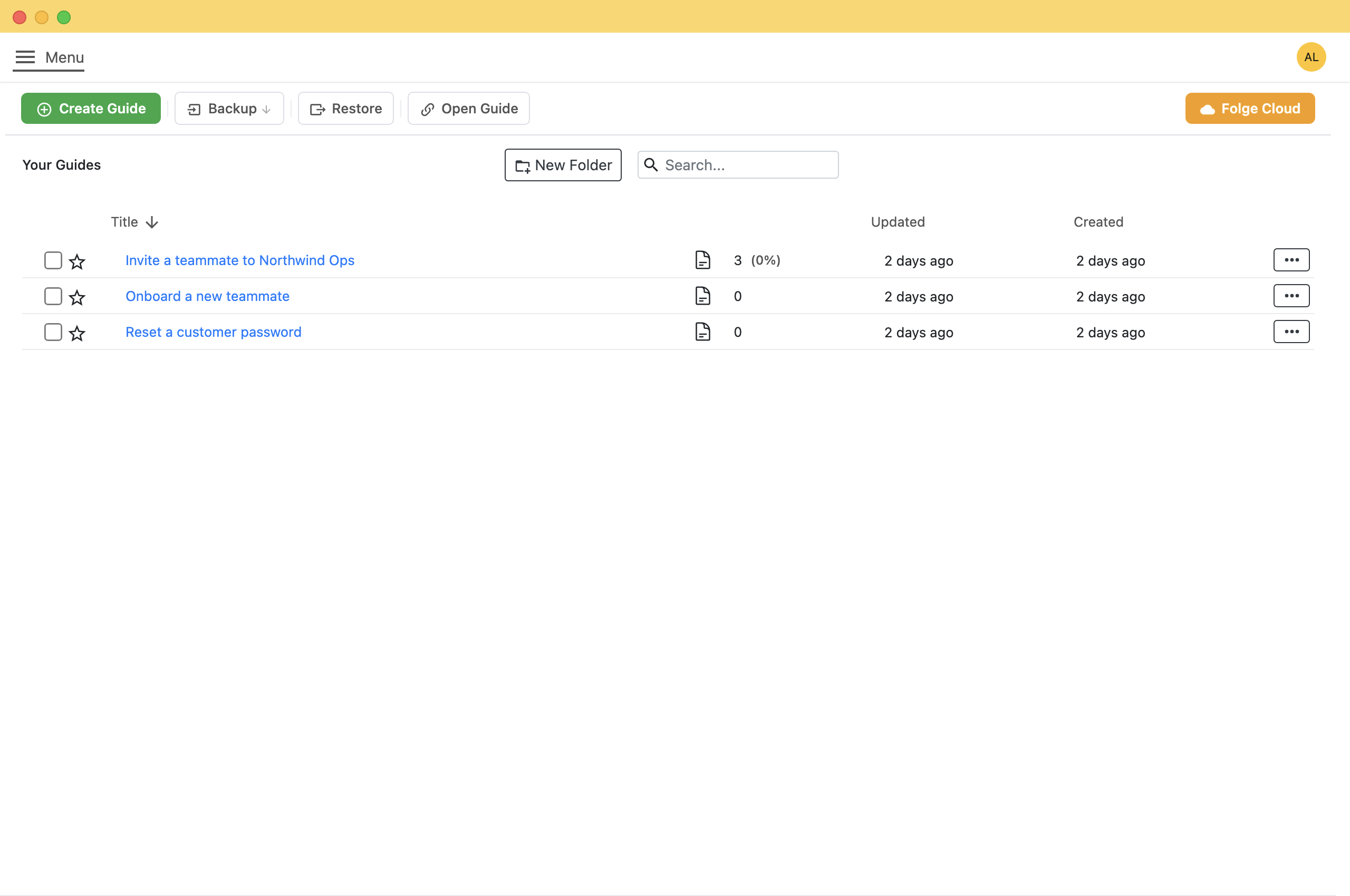
Task: Check the box for Reset a customer password
Action: 53,333
